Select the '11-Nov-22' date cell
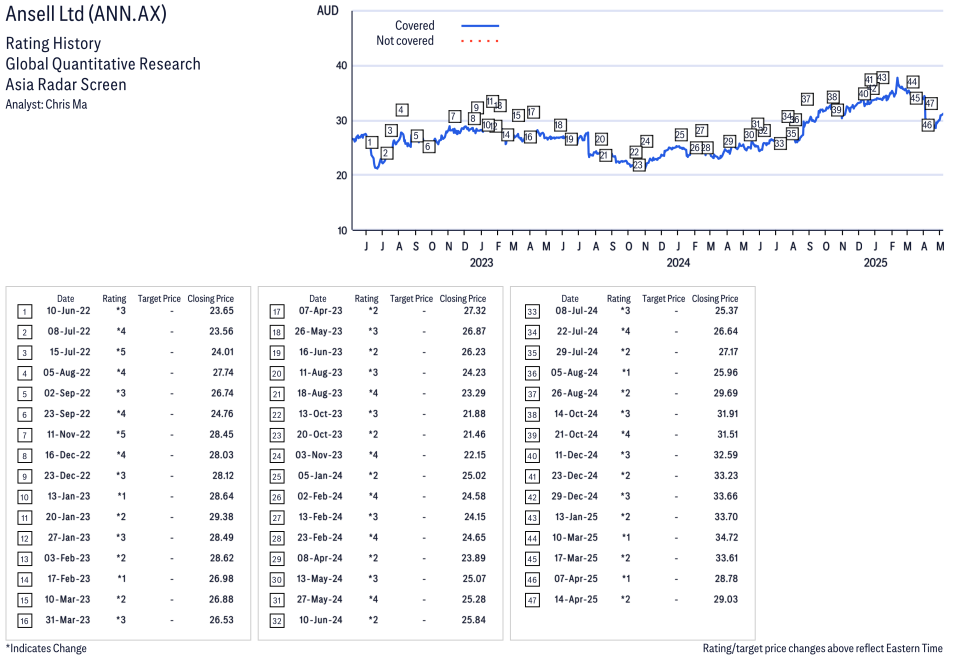This screenshot has width=954, height=655. tap(68, 434)
